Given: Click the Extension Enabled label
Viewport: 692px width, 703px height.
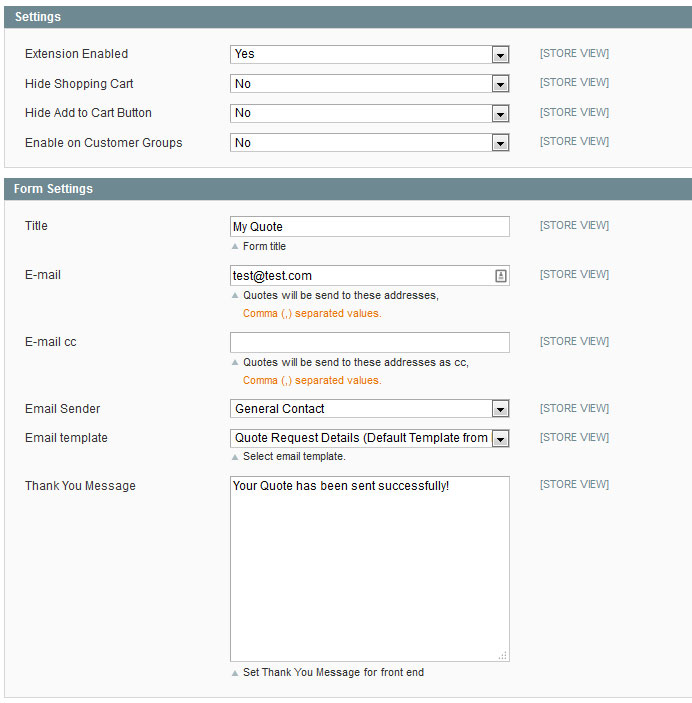Looking at the screenshot, I should (x=77, y=54).
